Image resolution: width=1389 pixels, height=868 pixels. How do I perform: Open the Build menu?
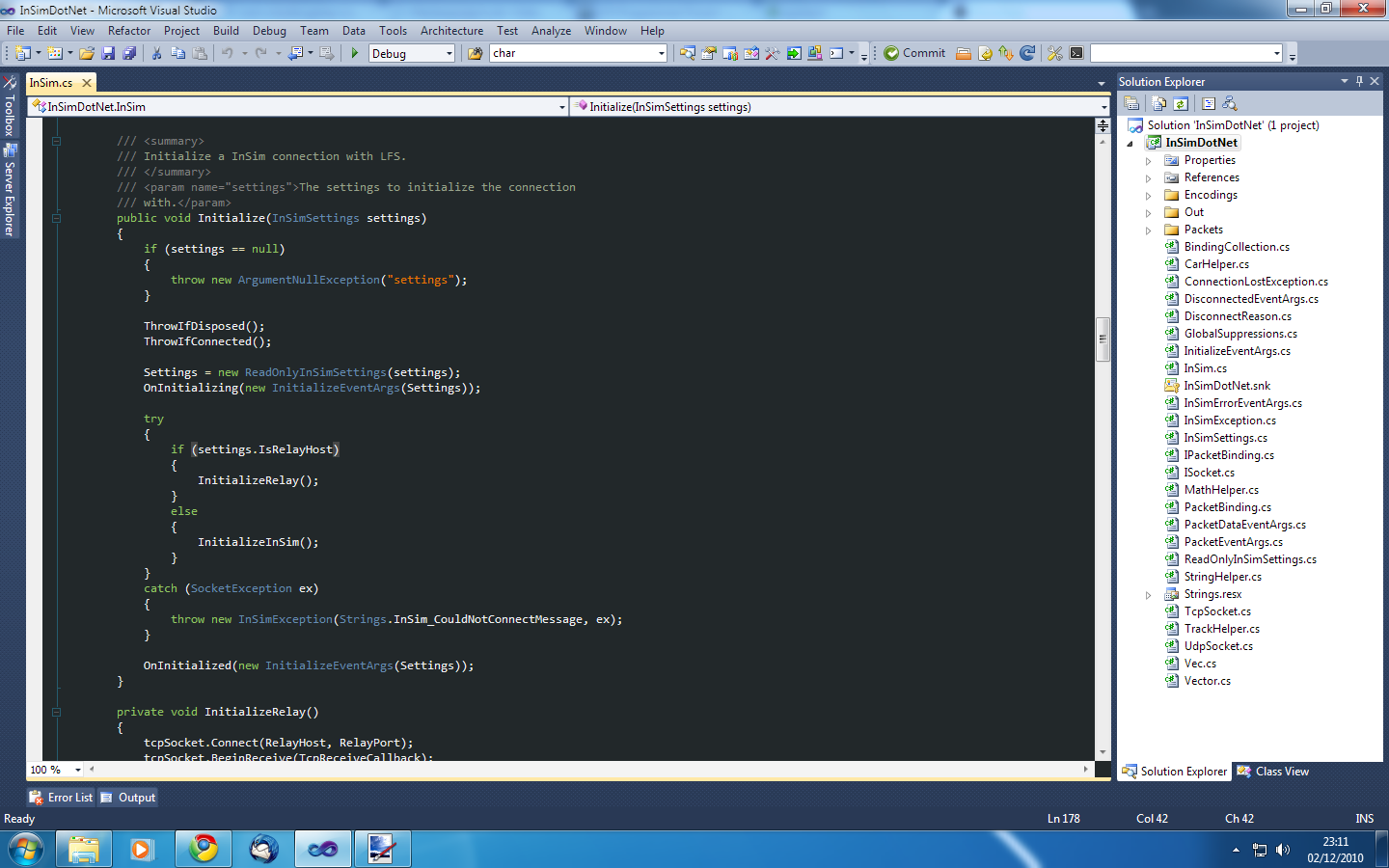[226, 31]
